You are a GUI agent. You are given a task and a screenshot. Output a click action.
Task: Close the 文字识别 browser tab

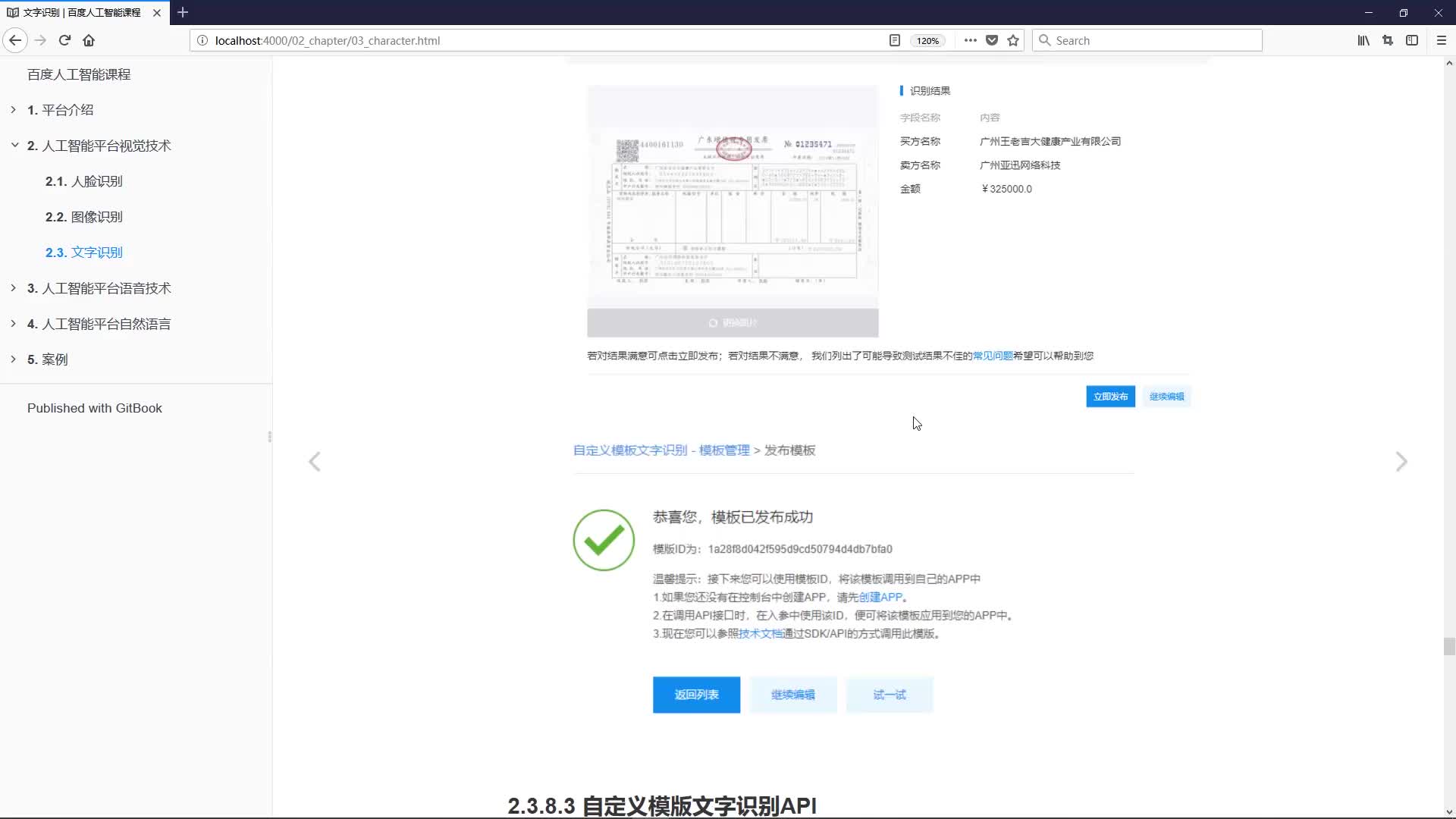[x=157, y=12]
